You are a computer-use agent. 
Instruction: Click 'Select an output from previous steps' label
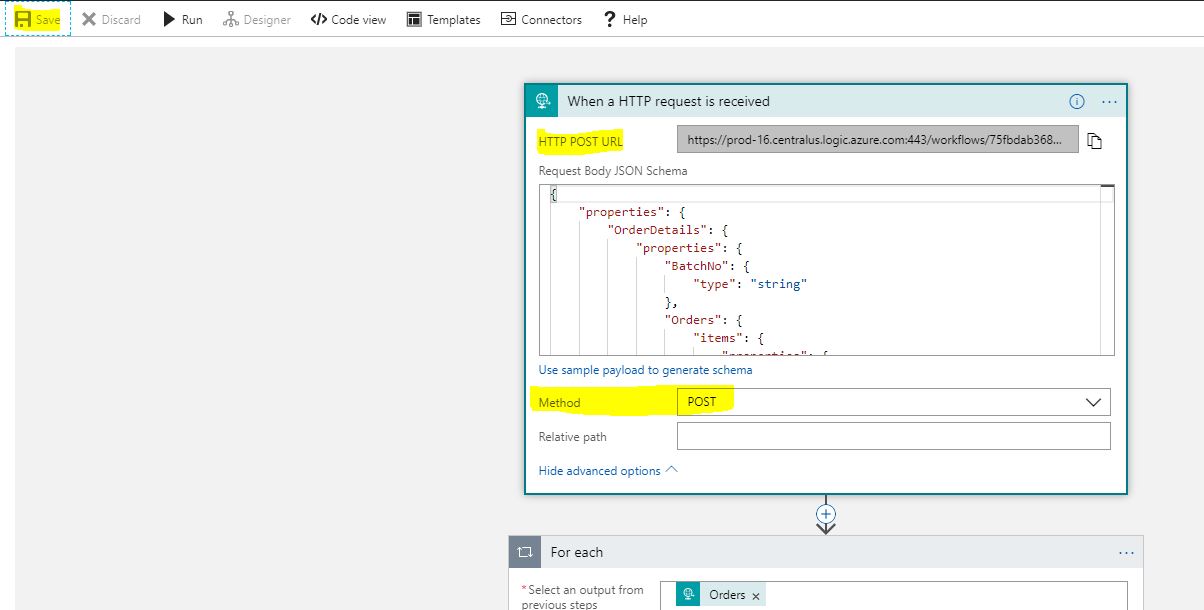583,596
